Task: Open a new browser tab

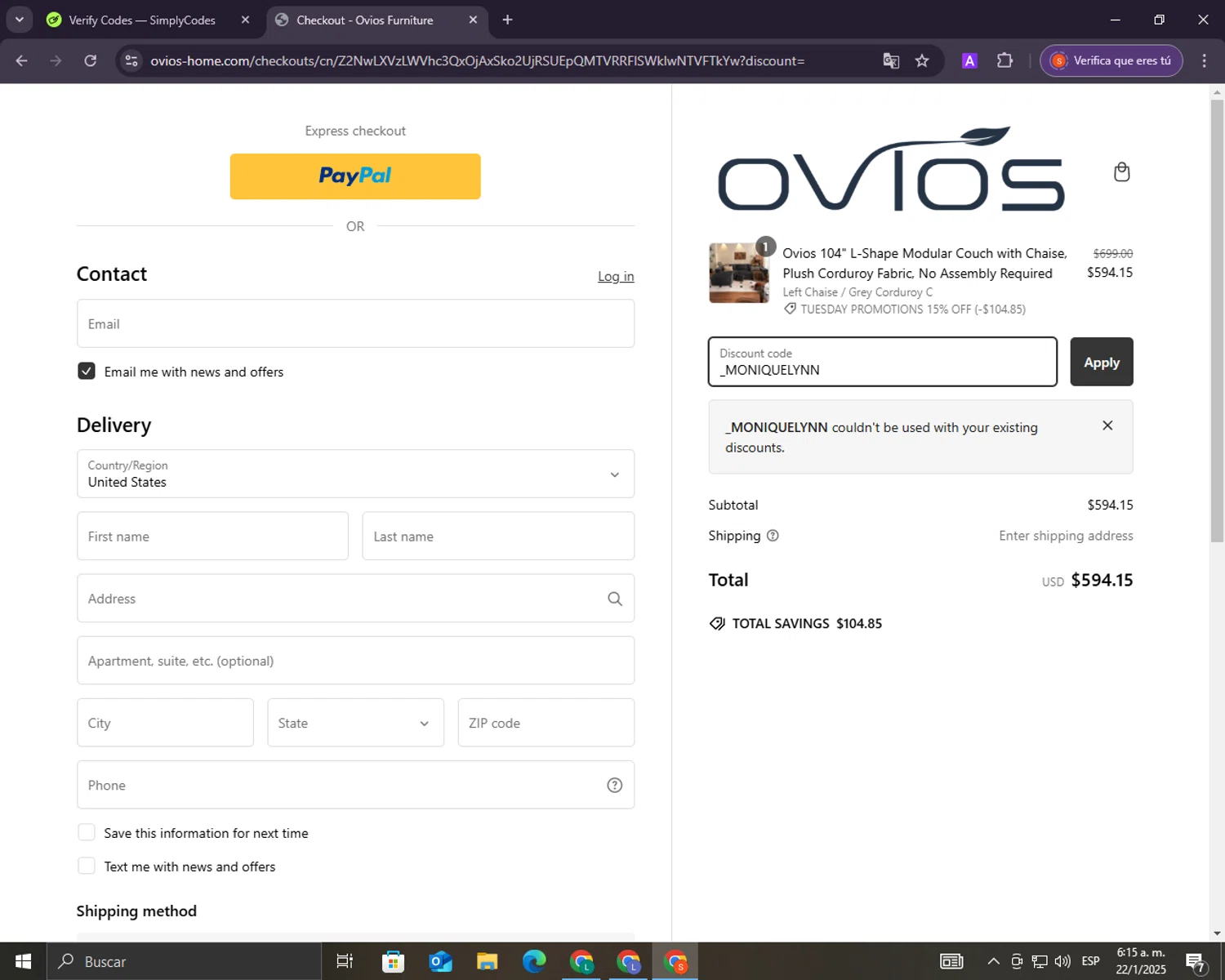Action: [507, 20]
